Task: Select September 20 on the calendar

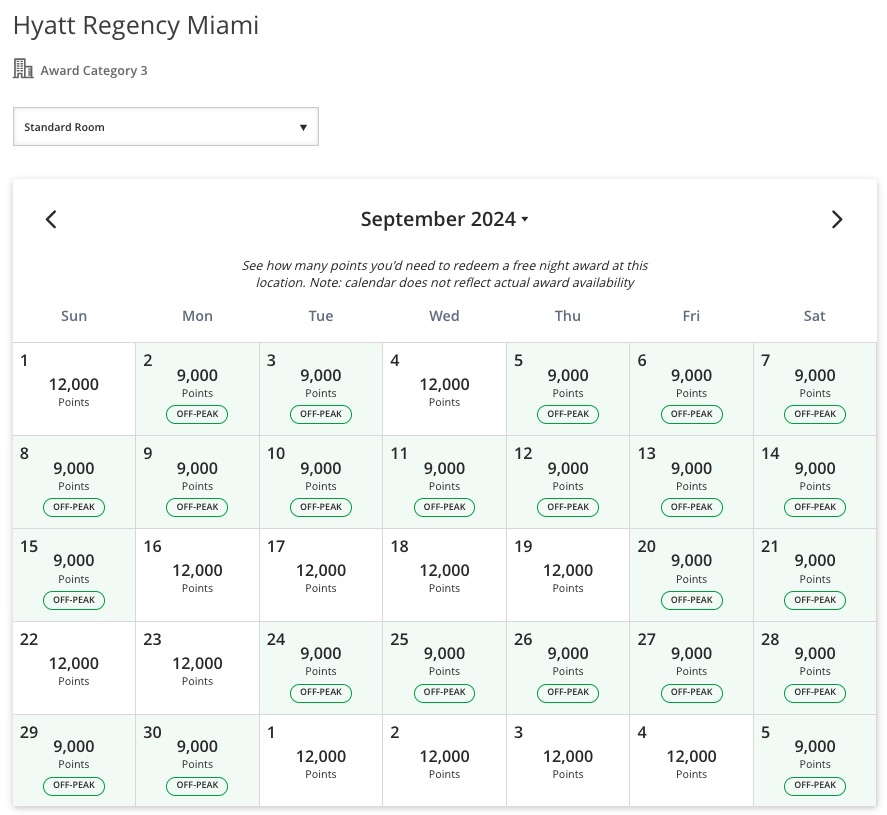Action: (x=691, y=574)
